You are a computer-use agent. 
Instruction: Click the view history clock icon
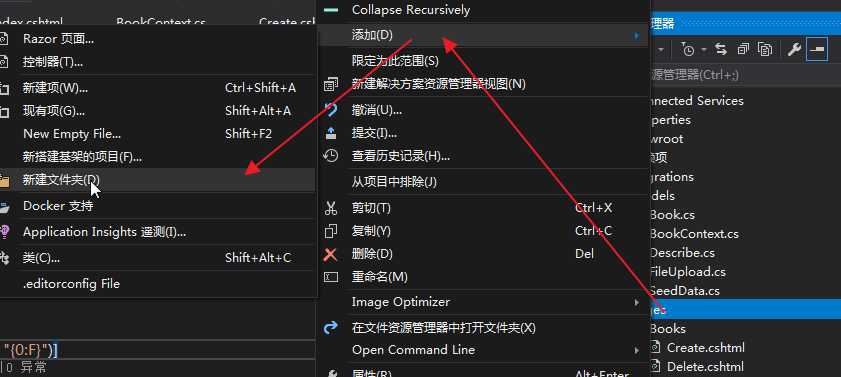click(331, 156)
